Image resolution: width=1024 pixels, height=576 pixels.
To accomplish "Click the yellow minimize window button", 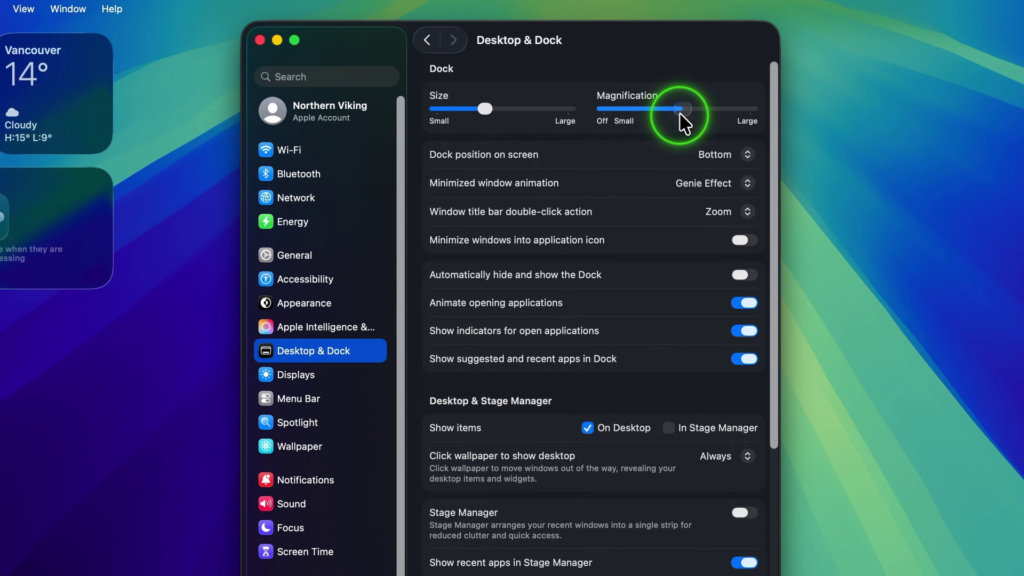I will (x=277, y=40).
